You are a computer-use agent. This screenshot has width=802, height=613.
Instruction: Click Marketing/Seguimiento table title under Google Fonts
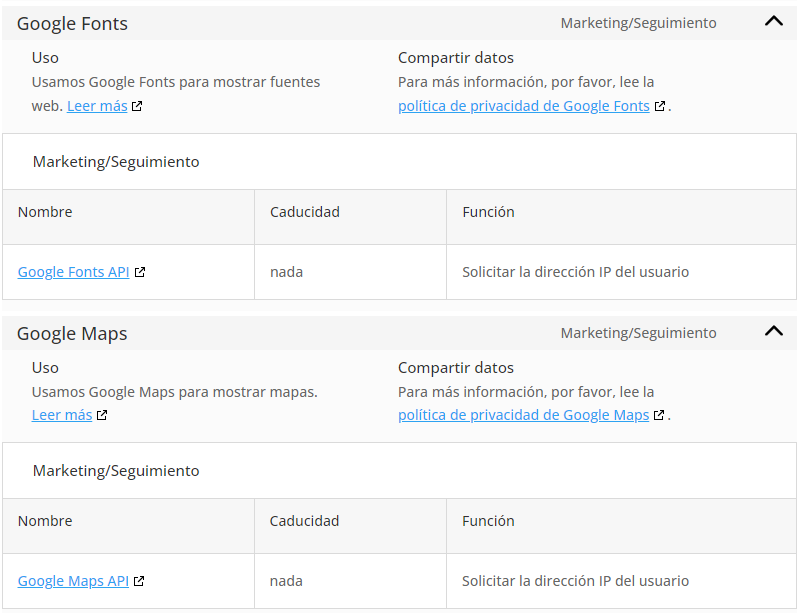coord(116,162)
